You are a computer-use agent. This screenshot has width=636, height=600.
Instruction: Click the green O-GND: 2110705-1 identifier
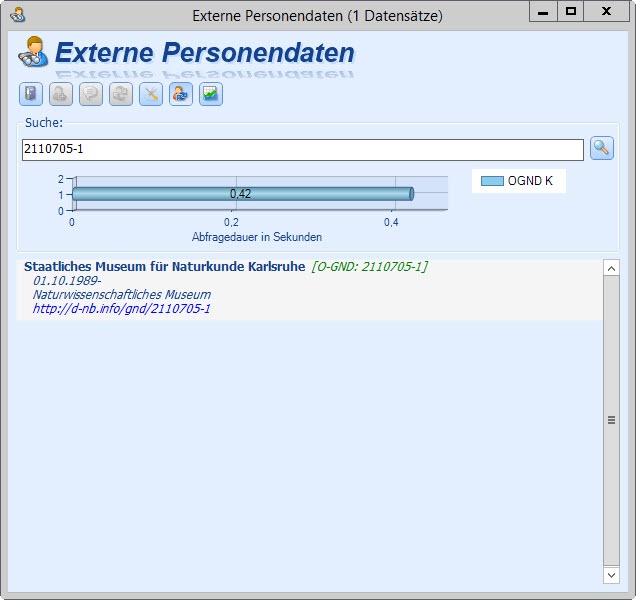370,267
